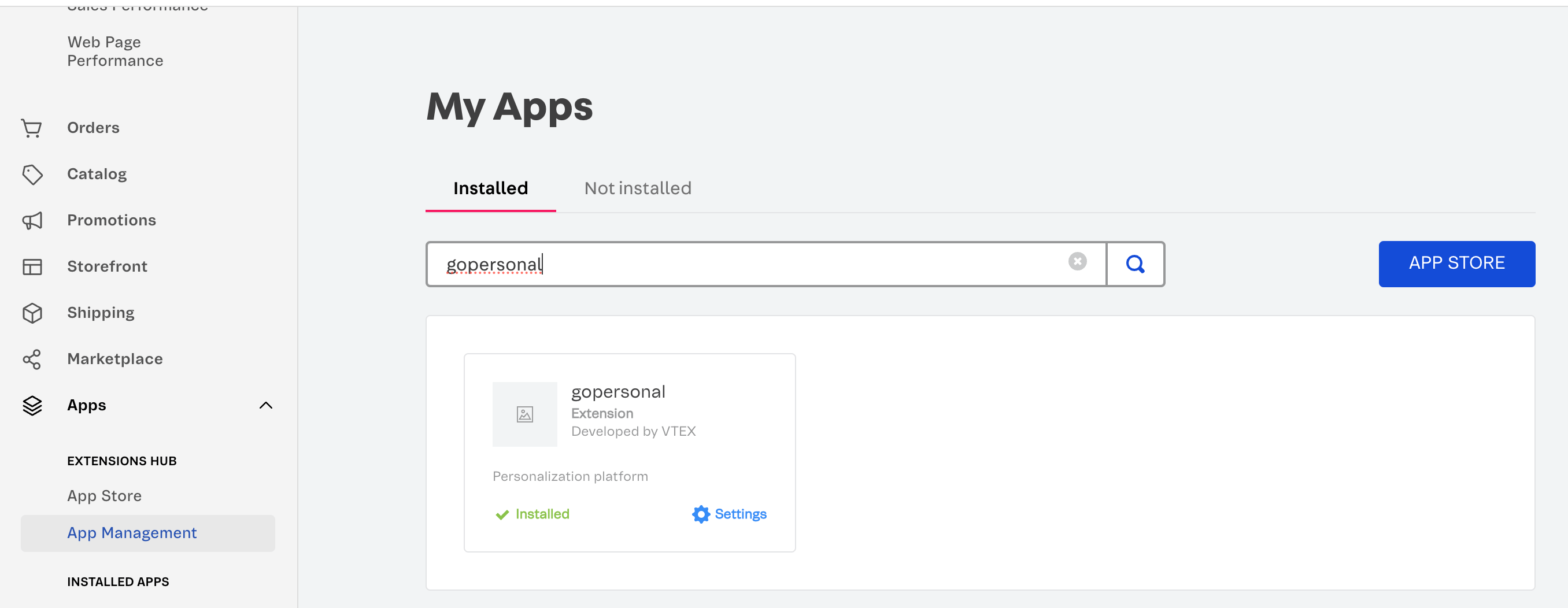The height and width of the screenshot is (608, 1568).
Task: Click the Installed status label
Action: point(542,514)
